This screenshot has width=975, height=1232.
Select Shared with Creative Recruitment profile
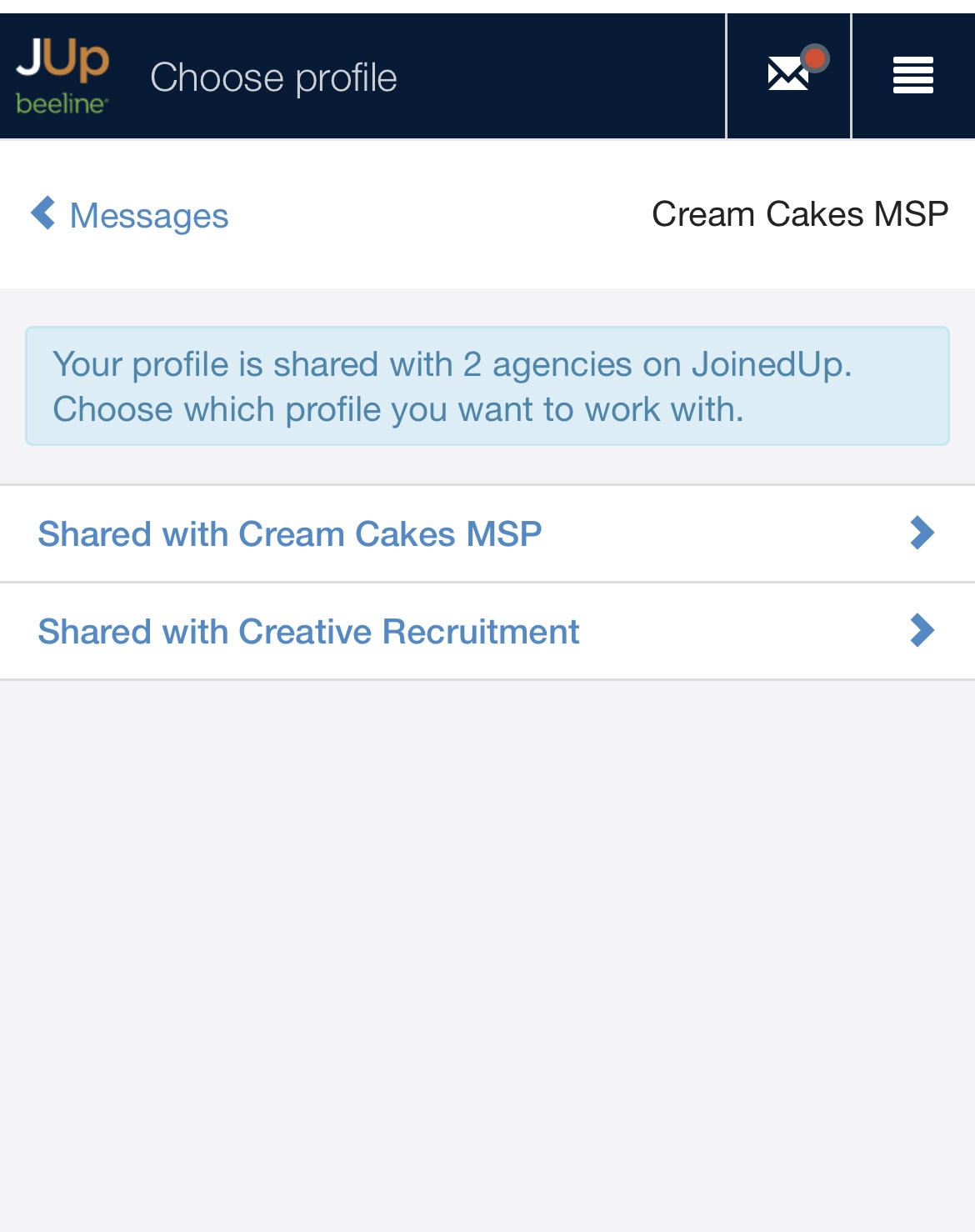pyautogui.click(x=308, y=632)
